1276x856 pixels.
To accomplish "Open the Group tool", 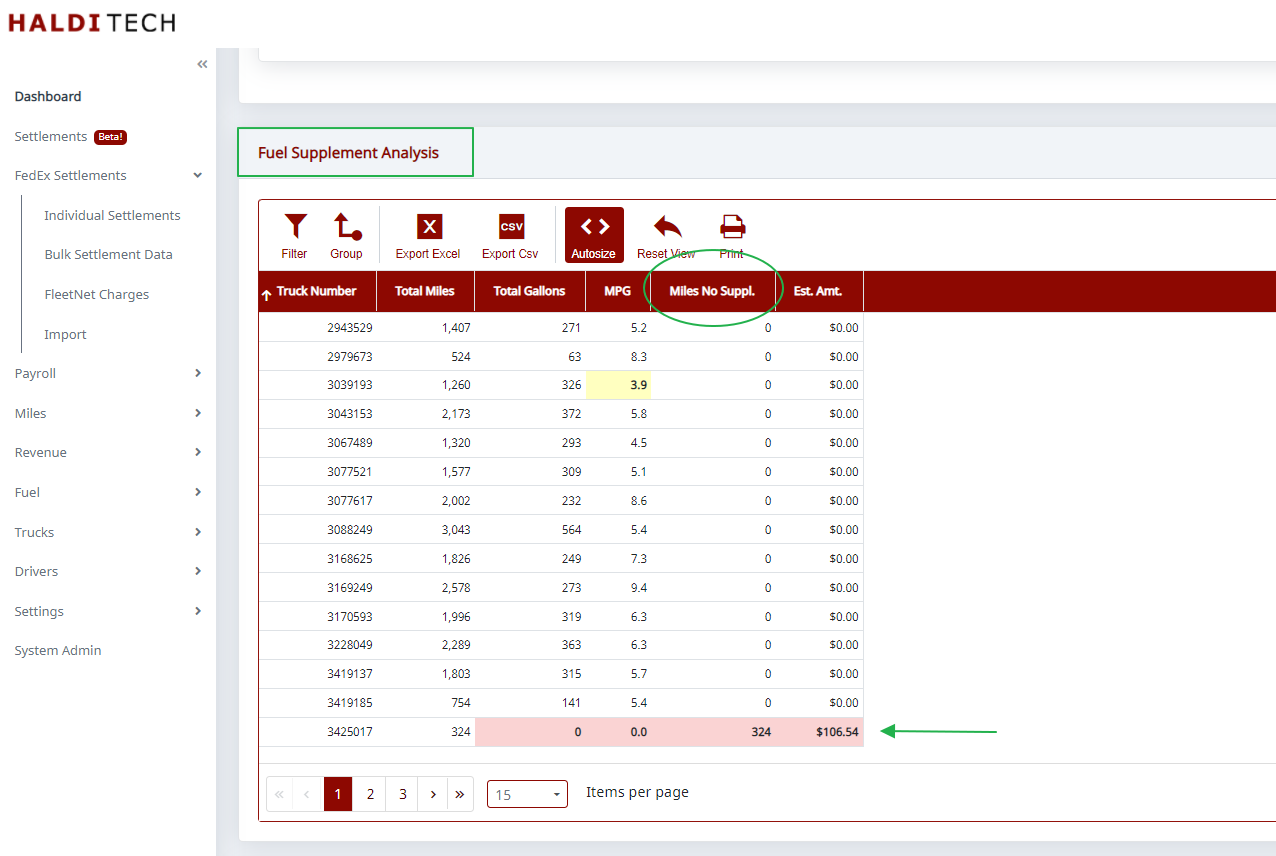I will 346,236.
